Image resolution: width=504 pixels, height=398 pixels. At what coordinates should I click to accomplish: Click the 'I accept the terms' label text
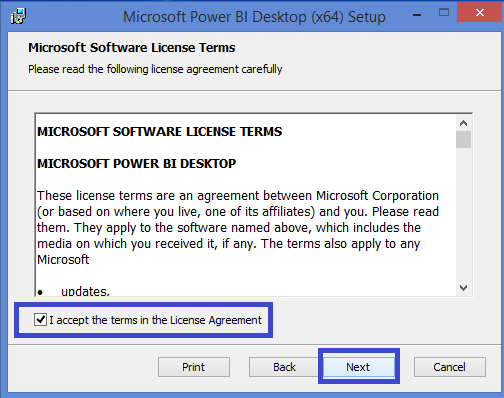(156, 320)
